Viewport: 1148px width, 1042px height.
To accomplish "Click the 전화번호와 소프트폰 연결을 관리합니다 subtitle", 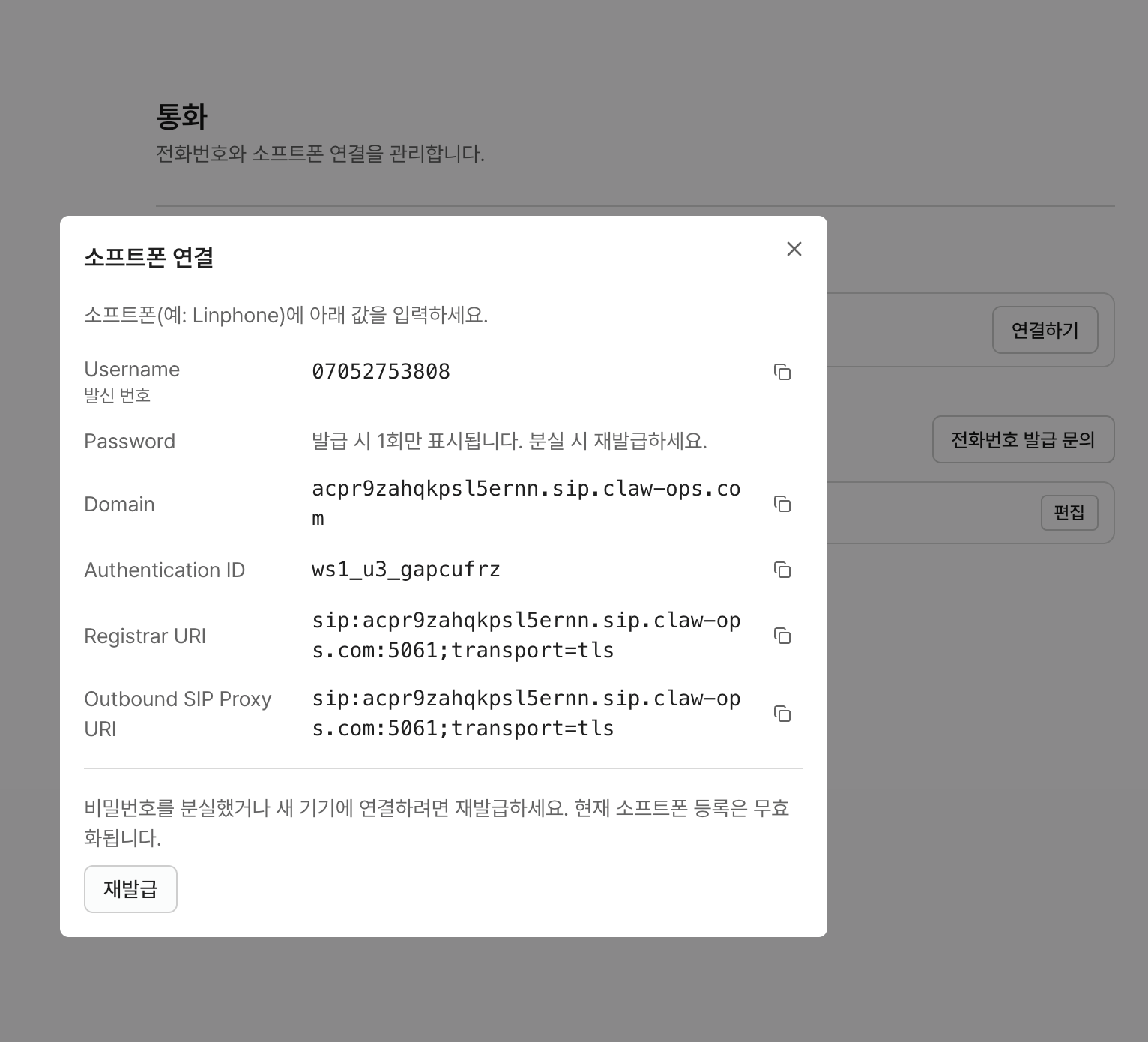I will pos(320,154).
